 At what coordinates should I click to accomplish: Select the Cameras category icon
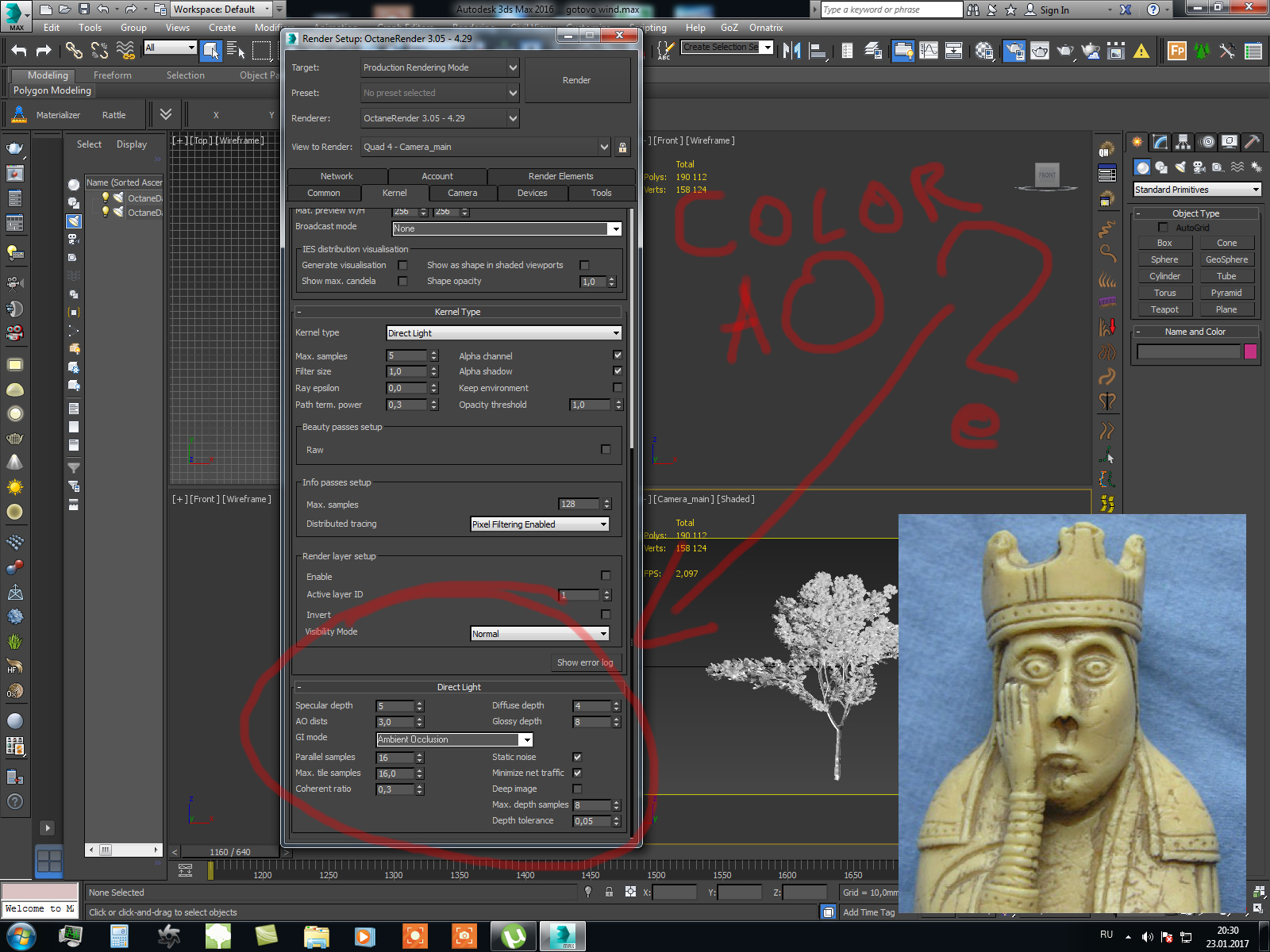pos(1199,167)
